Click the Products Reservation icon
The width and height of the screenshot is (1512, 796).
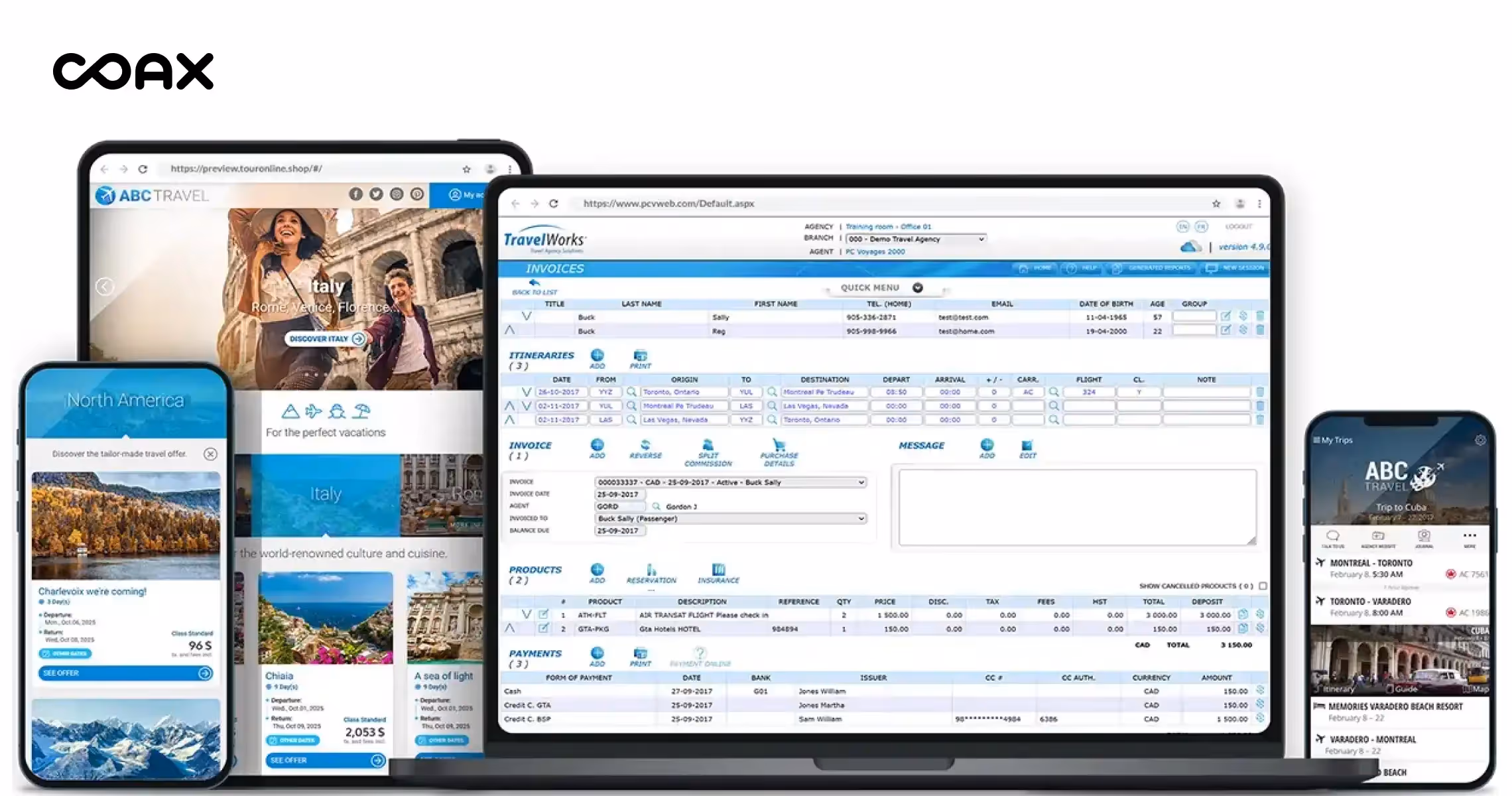click(x=651, y=570)
